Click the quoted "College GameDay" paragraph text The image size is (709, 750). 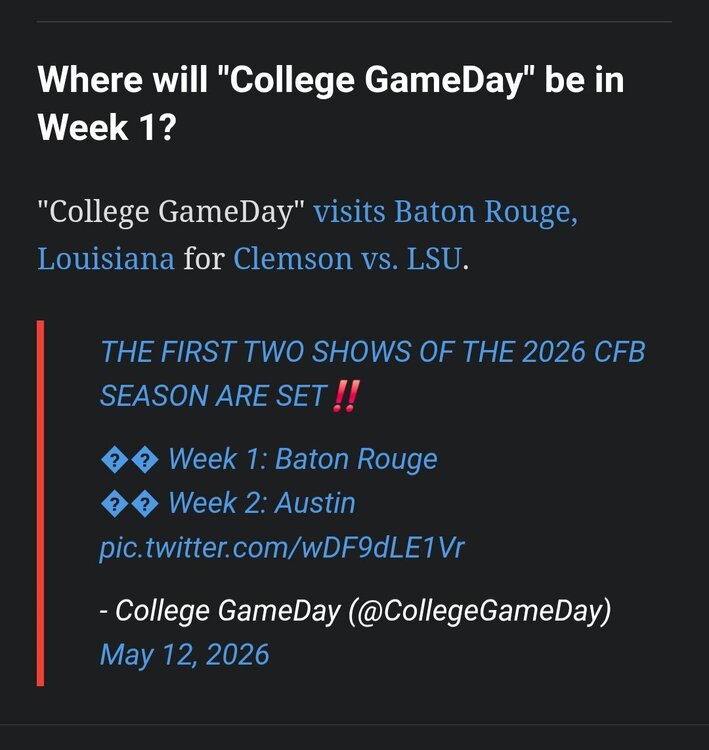coord(171,211)
